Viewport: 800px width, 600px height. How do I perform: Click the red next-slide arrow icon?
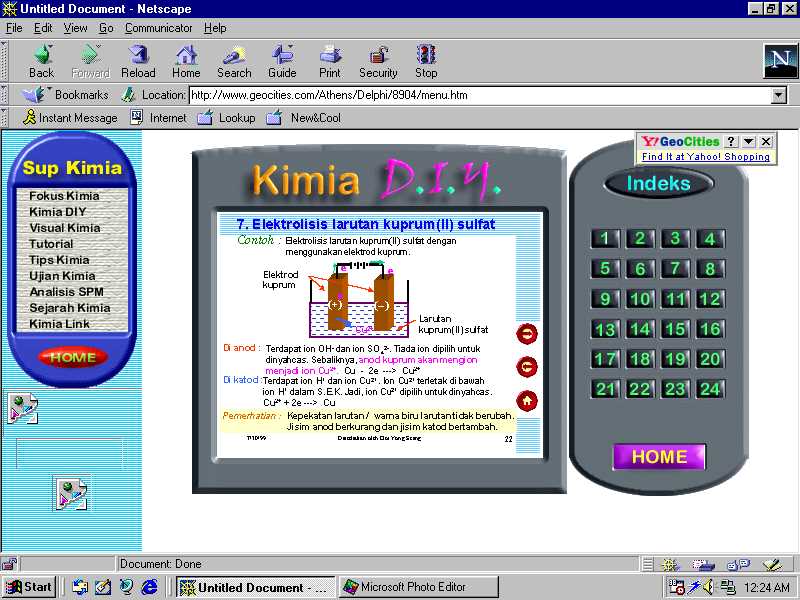pos(527,334)
